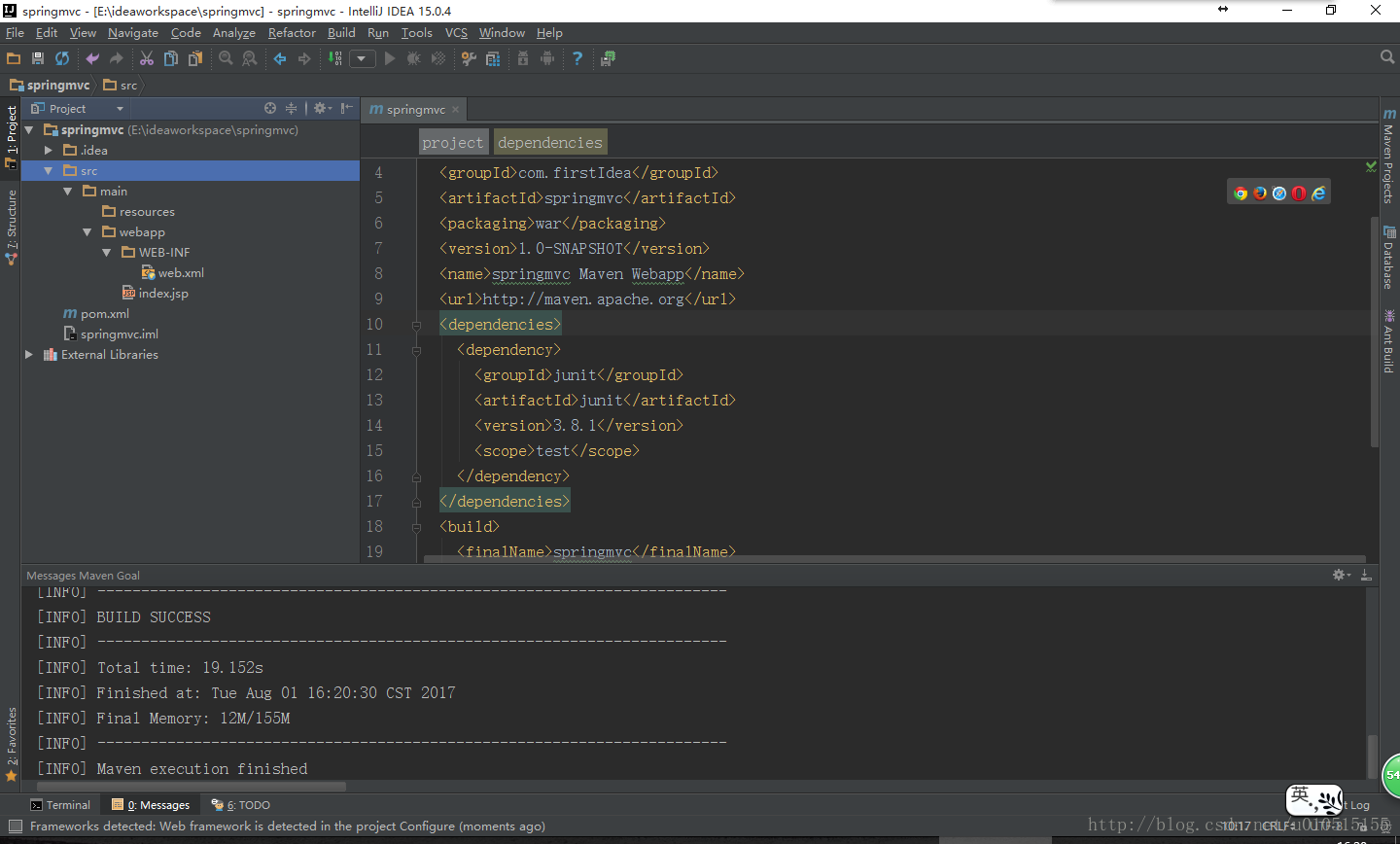The width and height of the screenshot is (1400, 844).
Task: Collapse the webapp folder node
Action: click(x=87, y=231)
